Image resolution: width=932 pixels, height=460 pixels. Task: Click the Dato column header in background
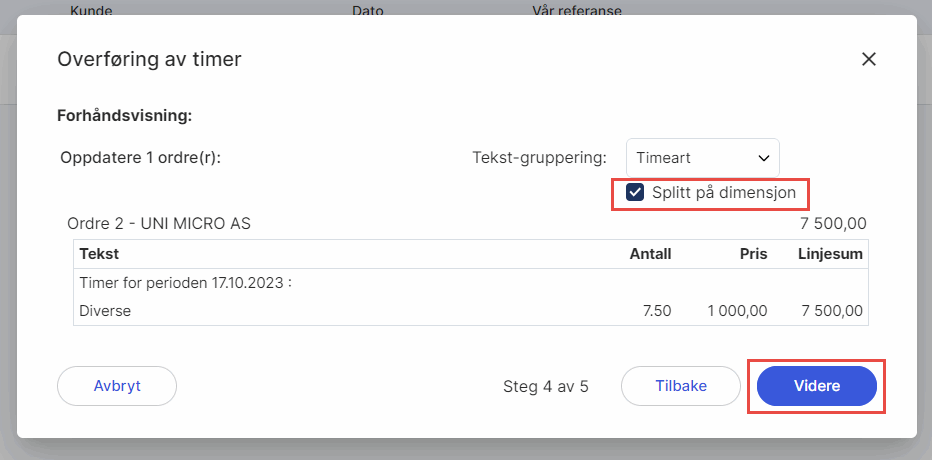tap(368, 12)
